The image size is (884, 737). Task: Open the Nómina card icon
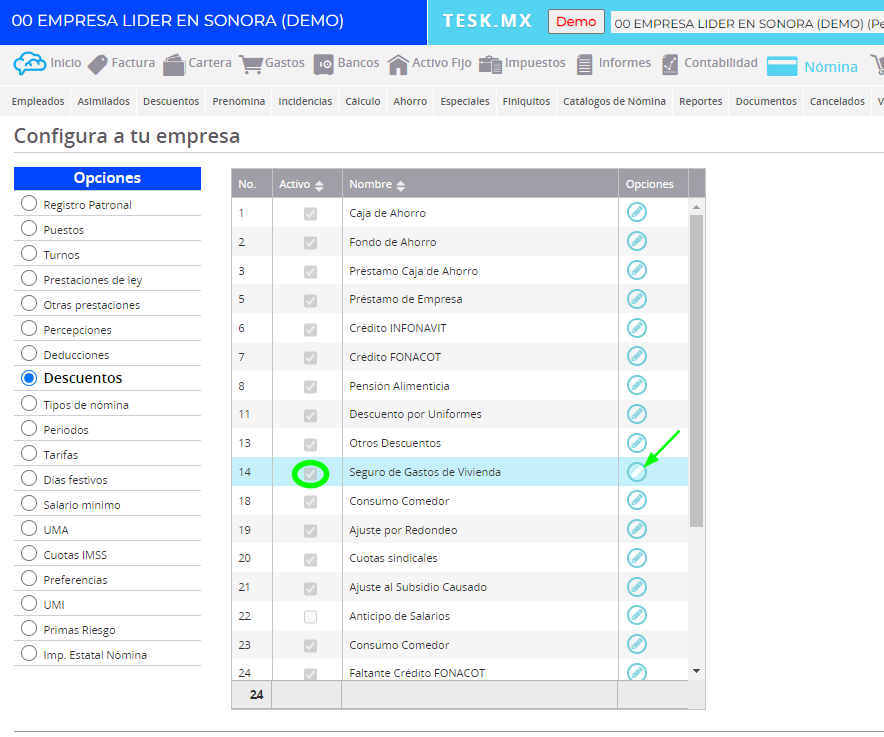coord(782,66)
